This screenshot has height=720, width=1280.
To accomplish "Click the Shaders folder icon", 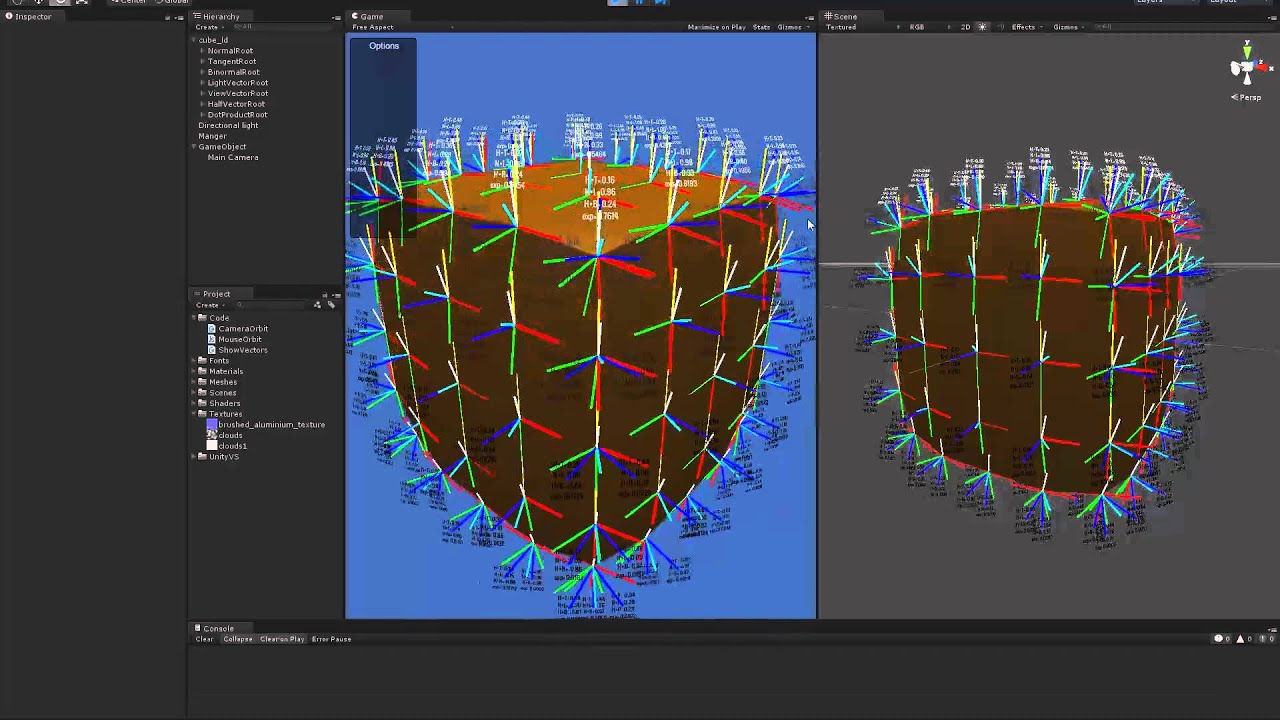I will click(203, 403).
